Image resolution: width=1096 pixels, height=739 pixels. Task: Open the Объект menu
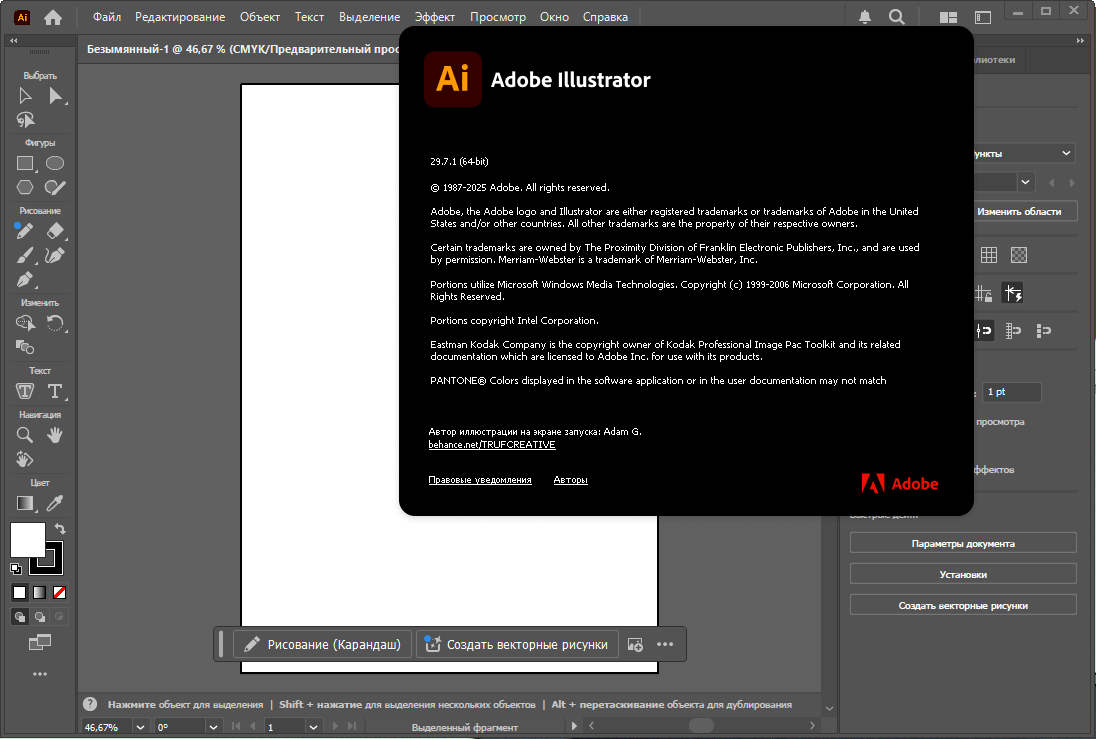[260, 17]
